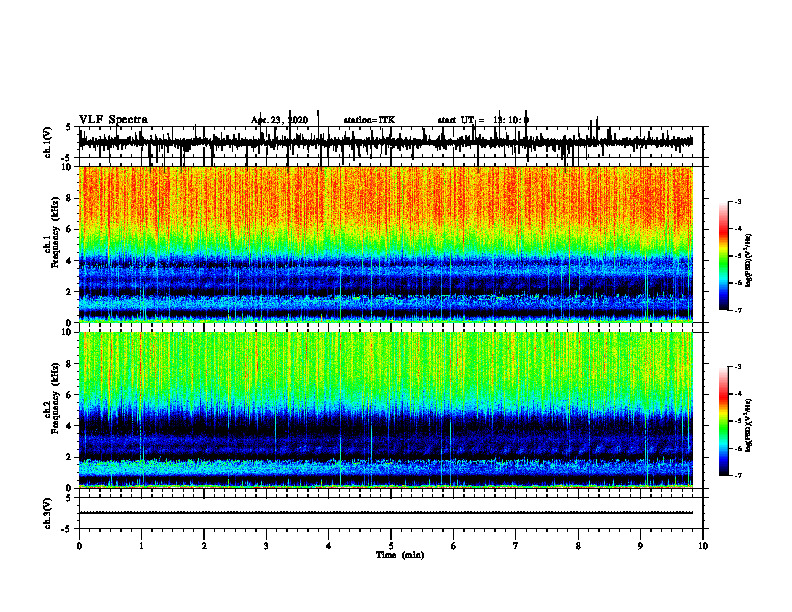Click the ch.2 spectrogram color bar
The image size is (792, 612).
pyautogui.click(x=723, y=421)
